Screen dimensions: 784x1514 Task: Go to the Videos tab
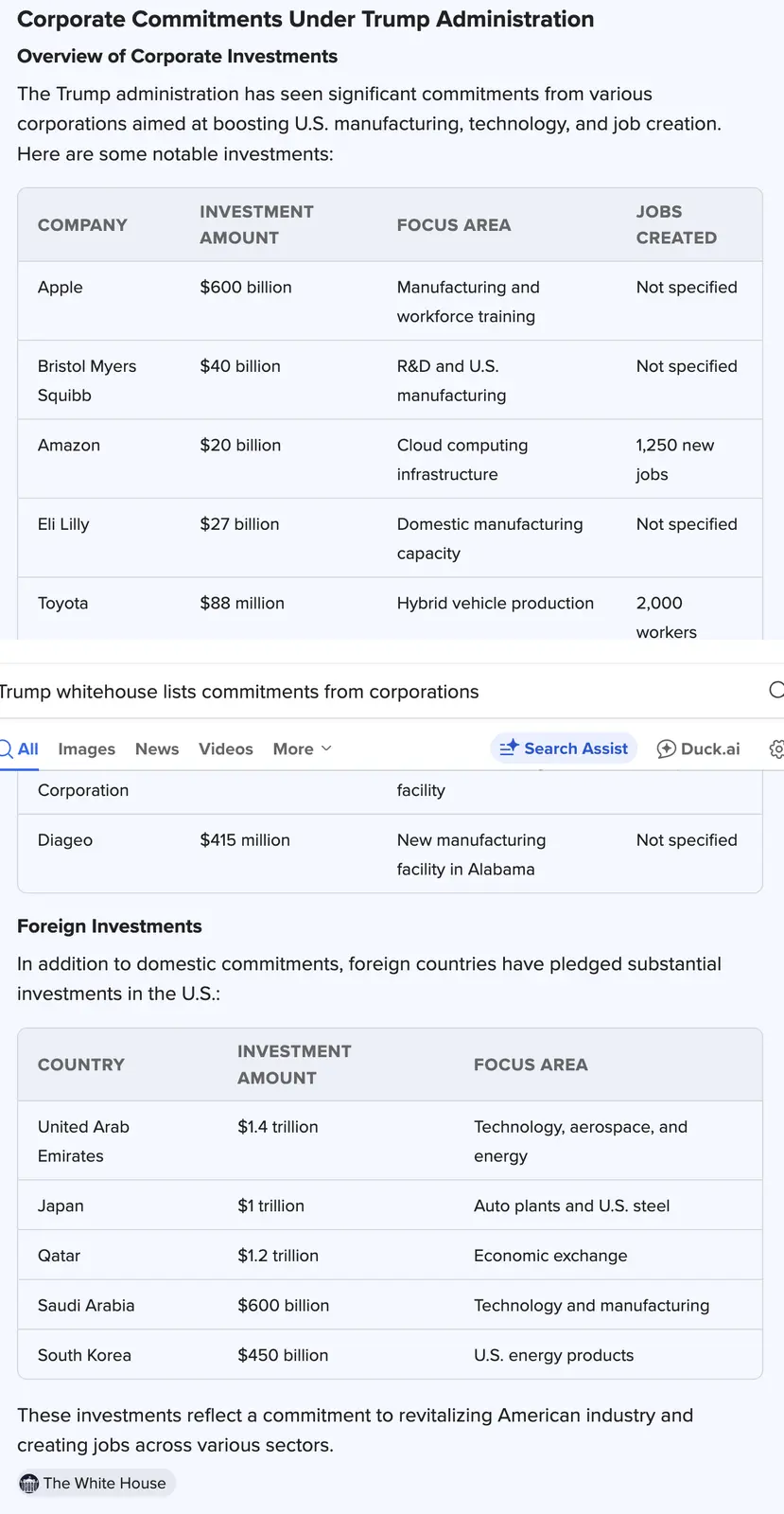(226, 748)
